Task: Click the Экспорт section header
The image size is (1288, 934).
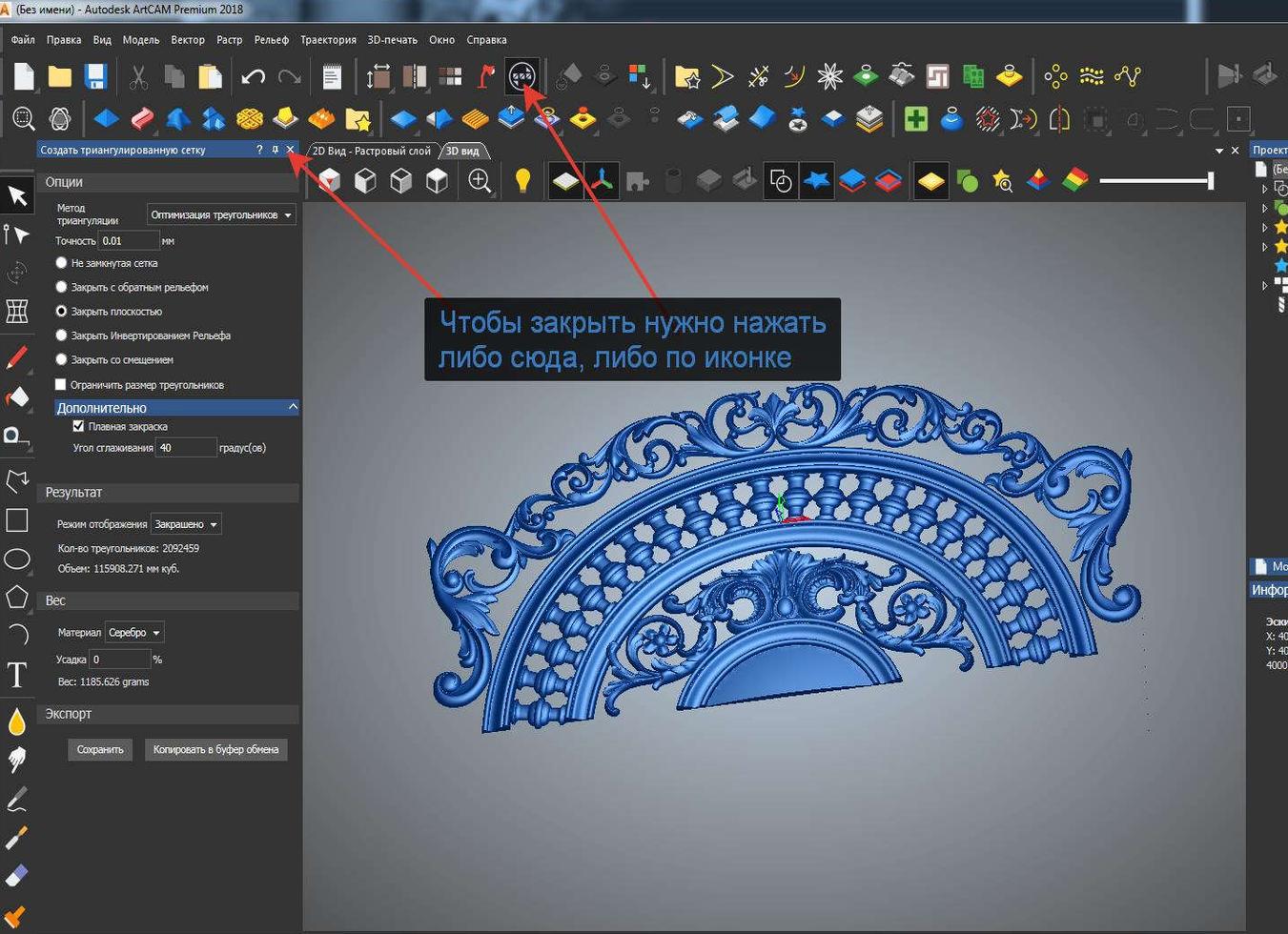Action: coord(168,714)
